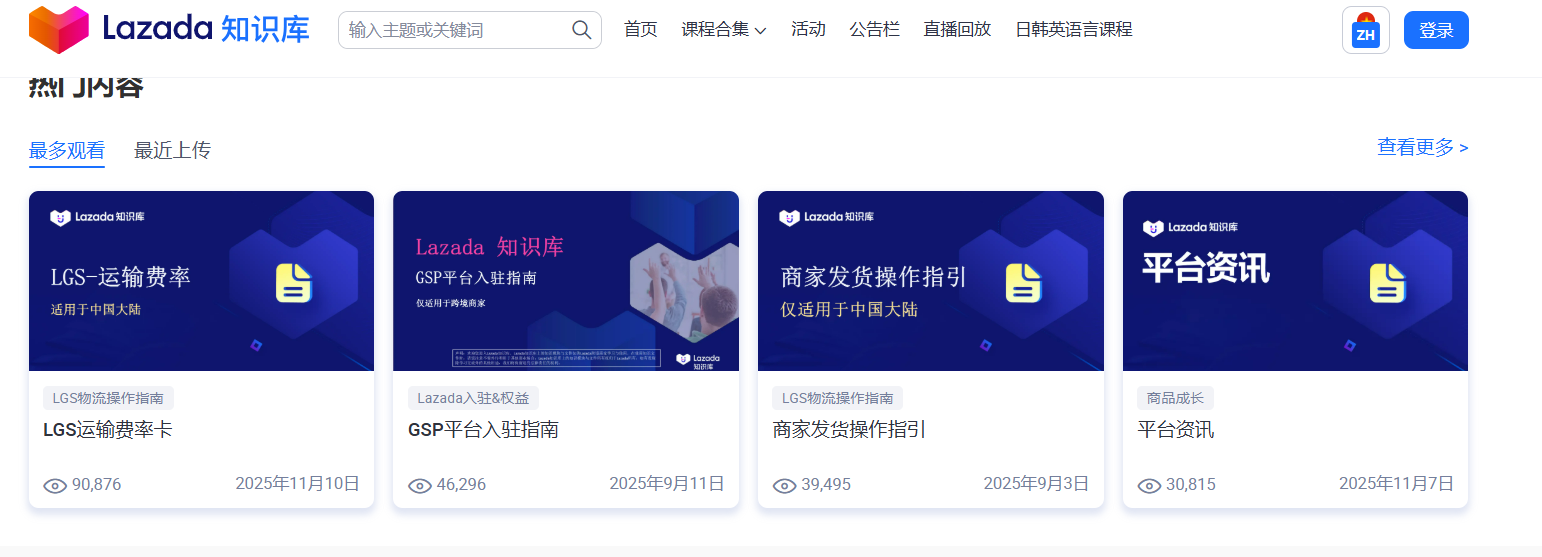
Task: Open the ZH language switcher icon
Action: point(1365,30)
